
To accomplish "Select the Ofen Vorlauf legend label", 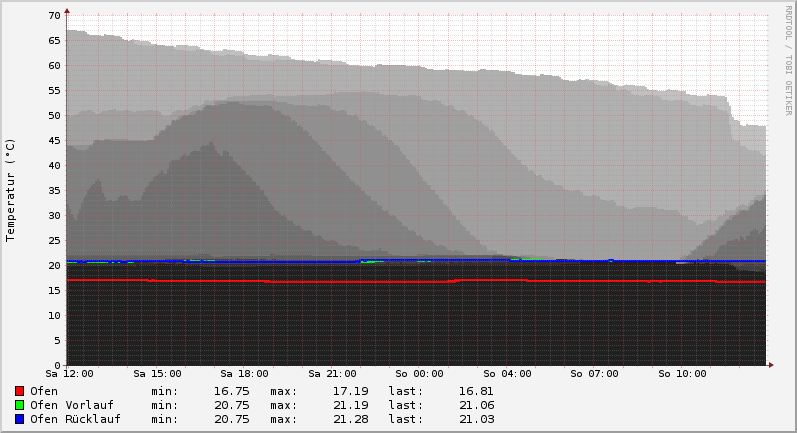I will pyautogui.click(x=71, y=405).
